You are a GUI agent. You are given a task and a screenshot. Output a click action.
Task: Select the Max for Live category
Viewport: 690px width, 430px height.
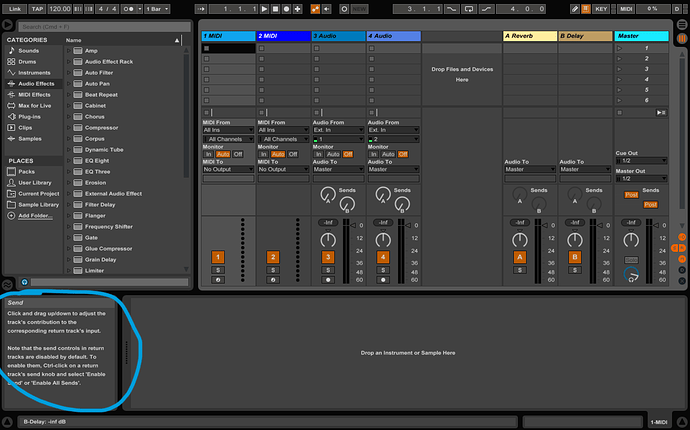(34, 106)
